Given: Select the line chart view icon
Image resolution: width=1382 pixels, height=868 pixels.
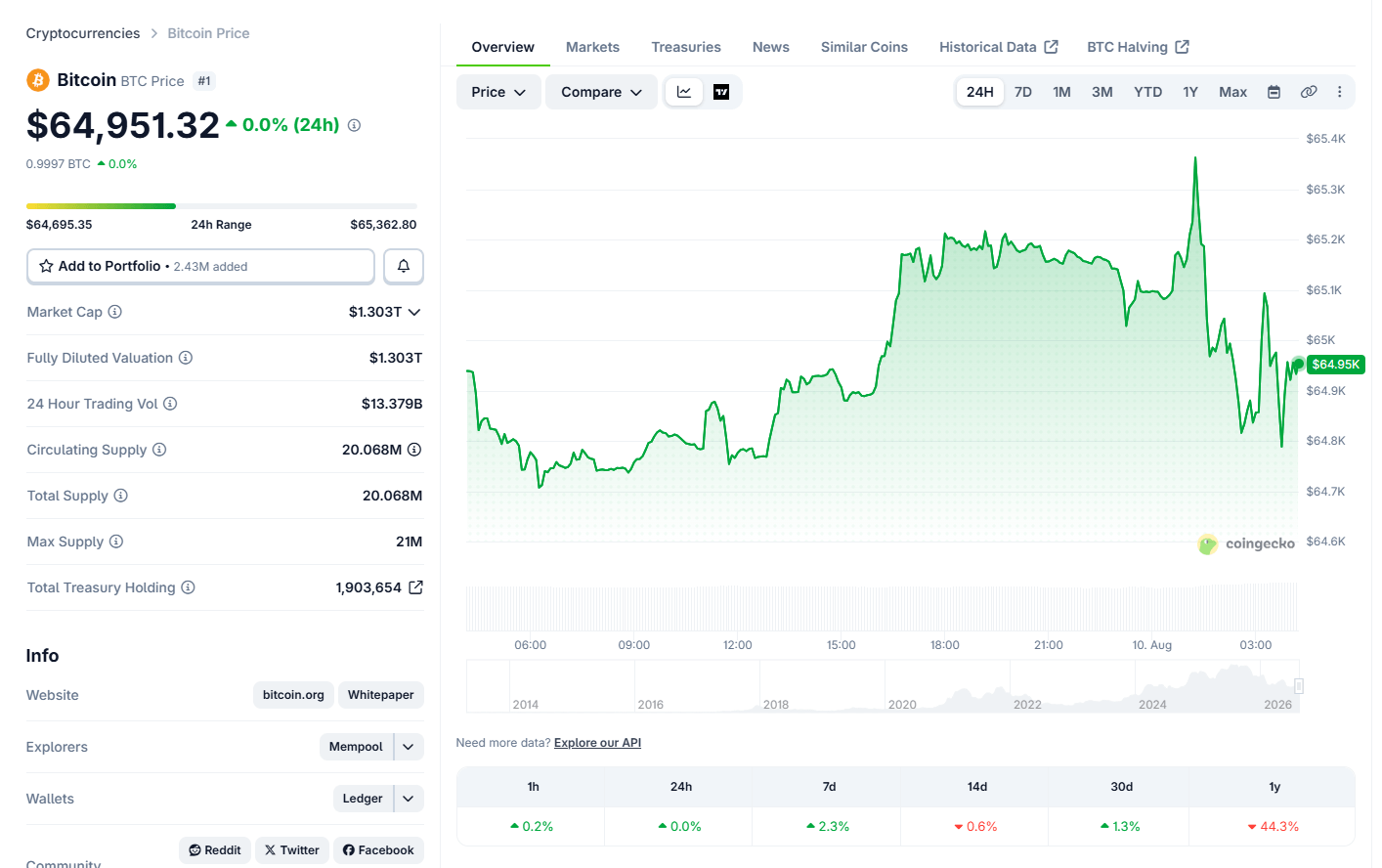Looking at the screenshot, I should pos(684,92).
